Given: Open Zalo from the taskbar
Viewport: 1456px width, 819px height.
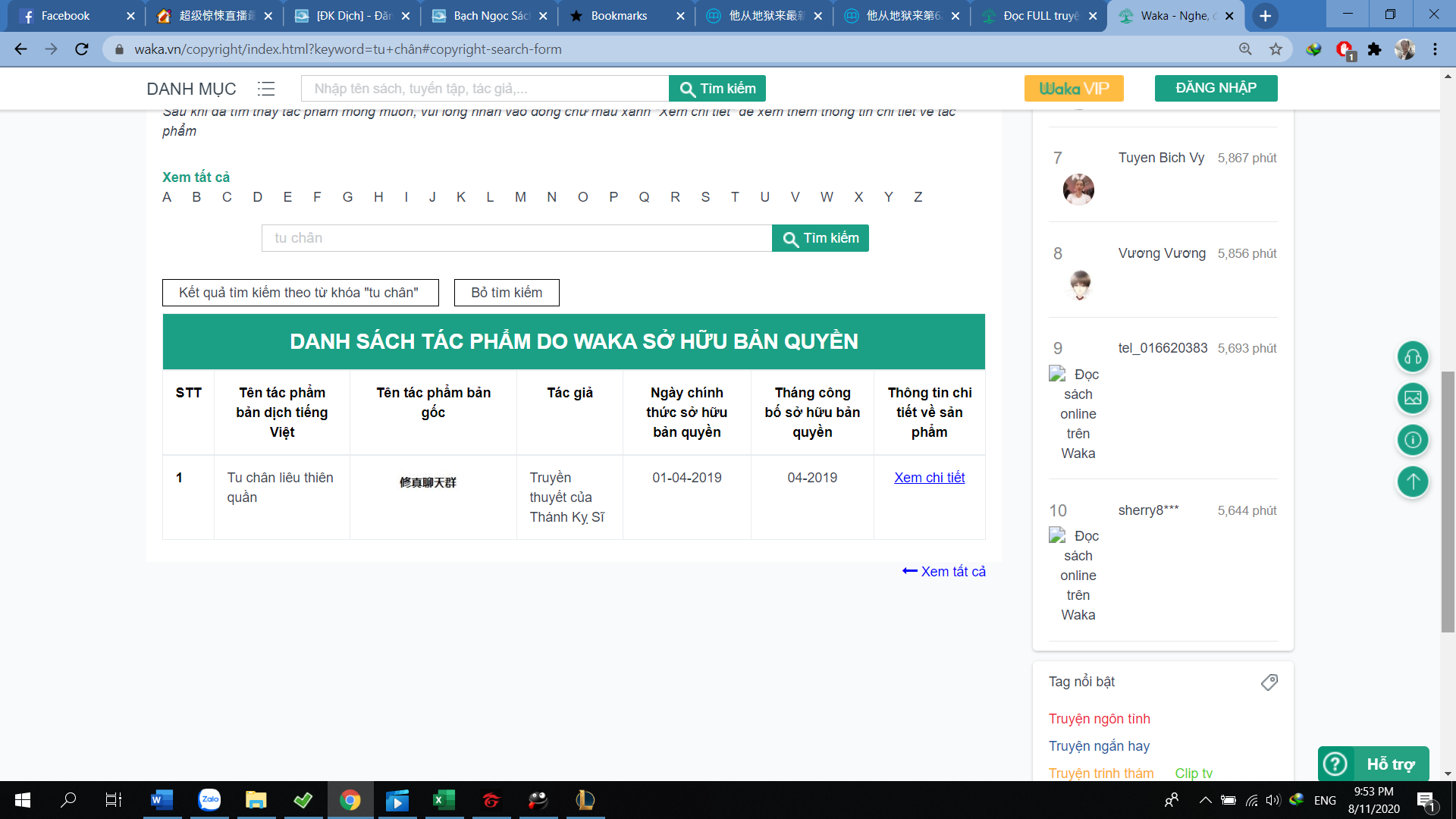Looking at the screenshot, I should tap(209, 799).
